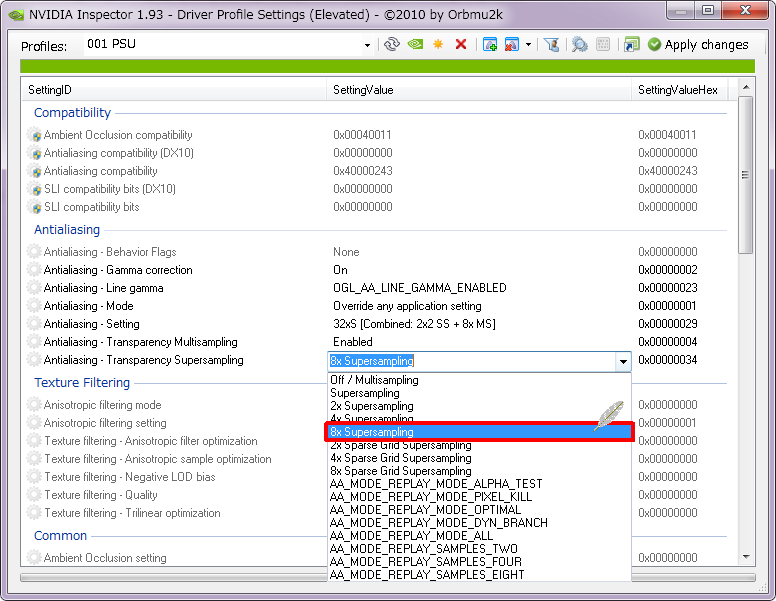Viewport: 776px width, 601px height.
Task: Click the Texture Filtering group header
Action: pyautogui.click(x=82, y=383)
